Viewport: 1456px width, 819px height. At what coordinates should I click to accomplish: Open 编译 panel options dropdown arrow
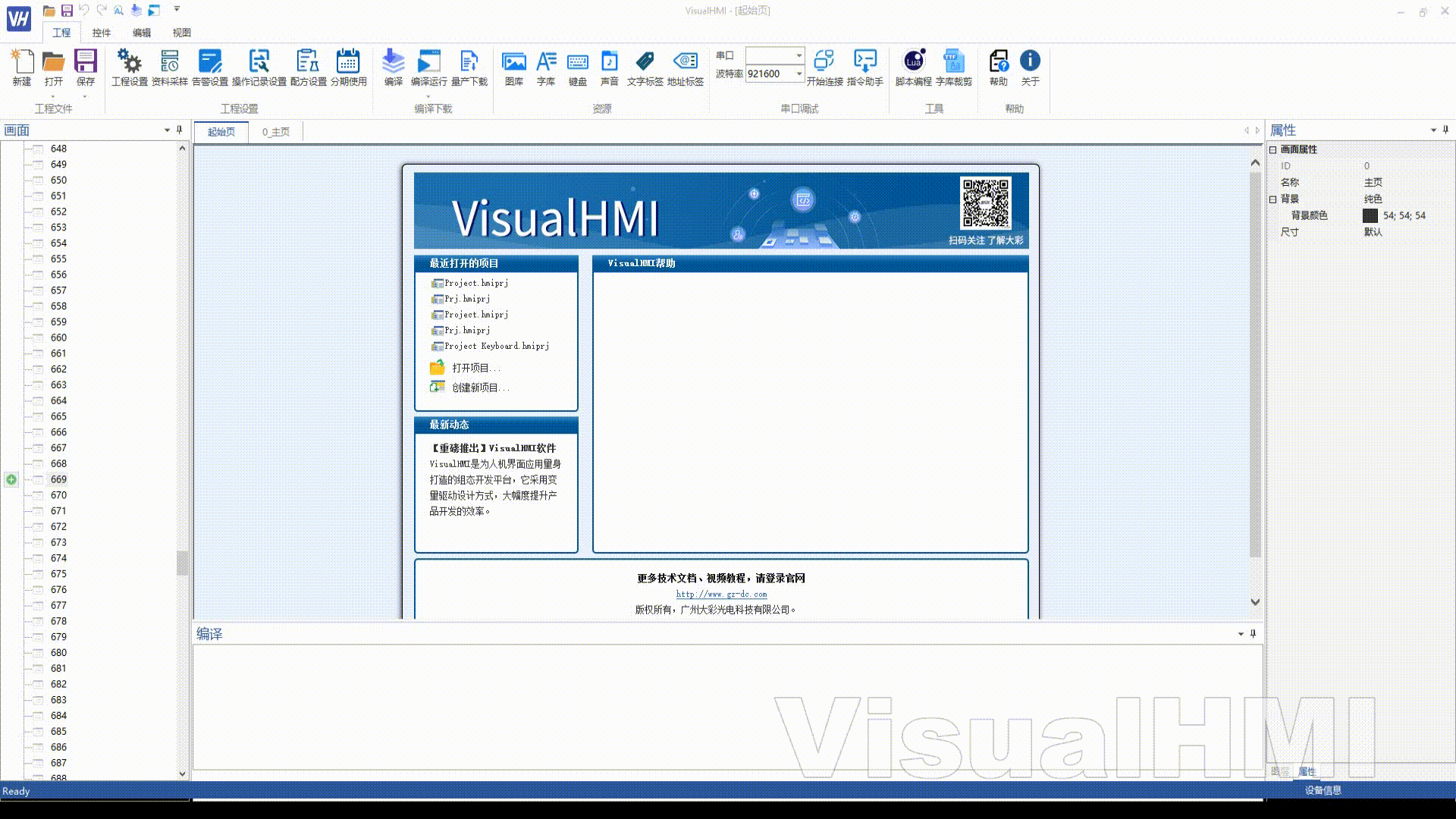click(1241, 633)
